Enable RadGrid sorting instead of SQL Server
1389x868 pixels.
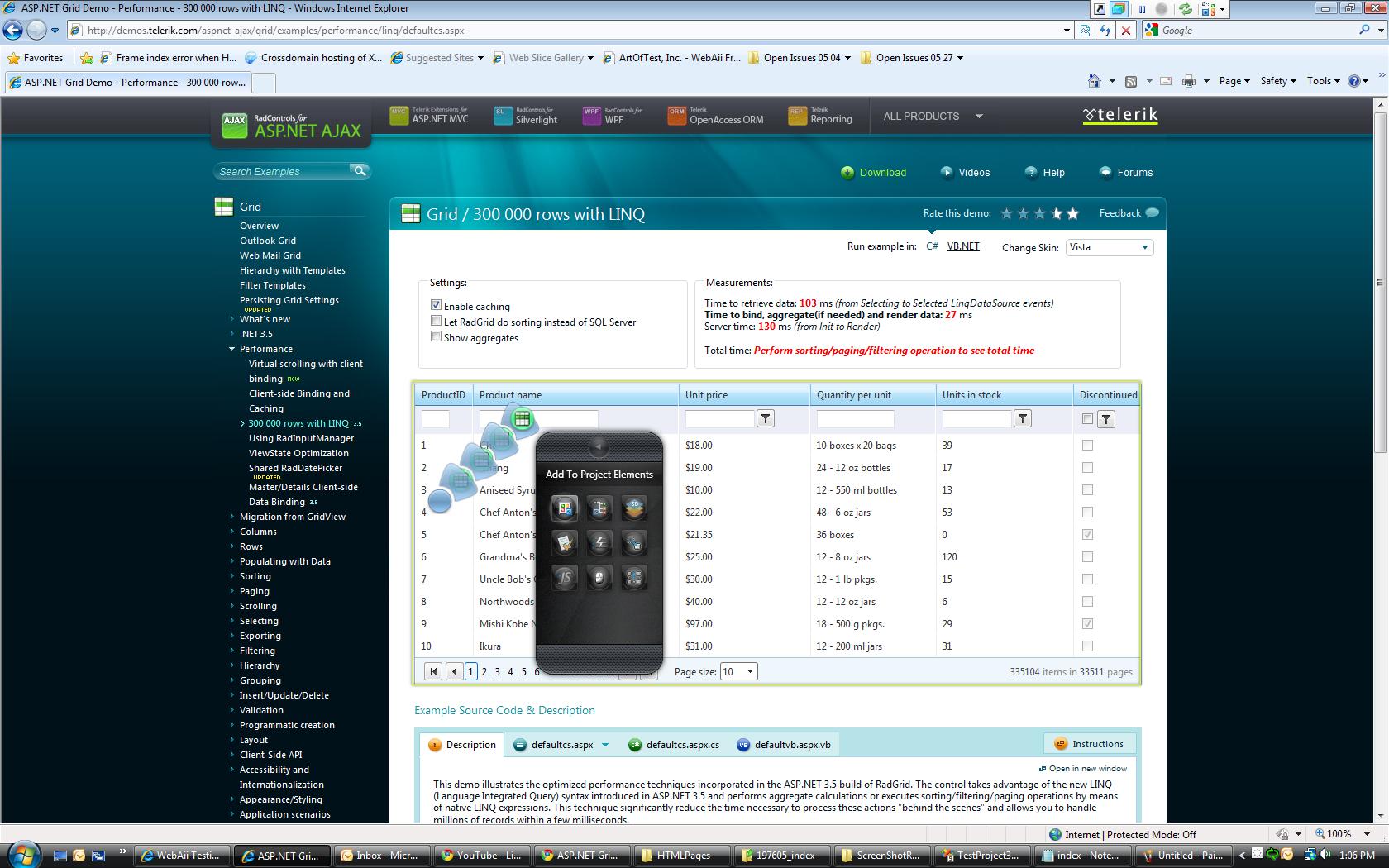click(436, 322)
